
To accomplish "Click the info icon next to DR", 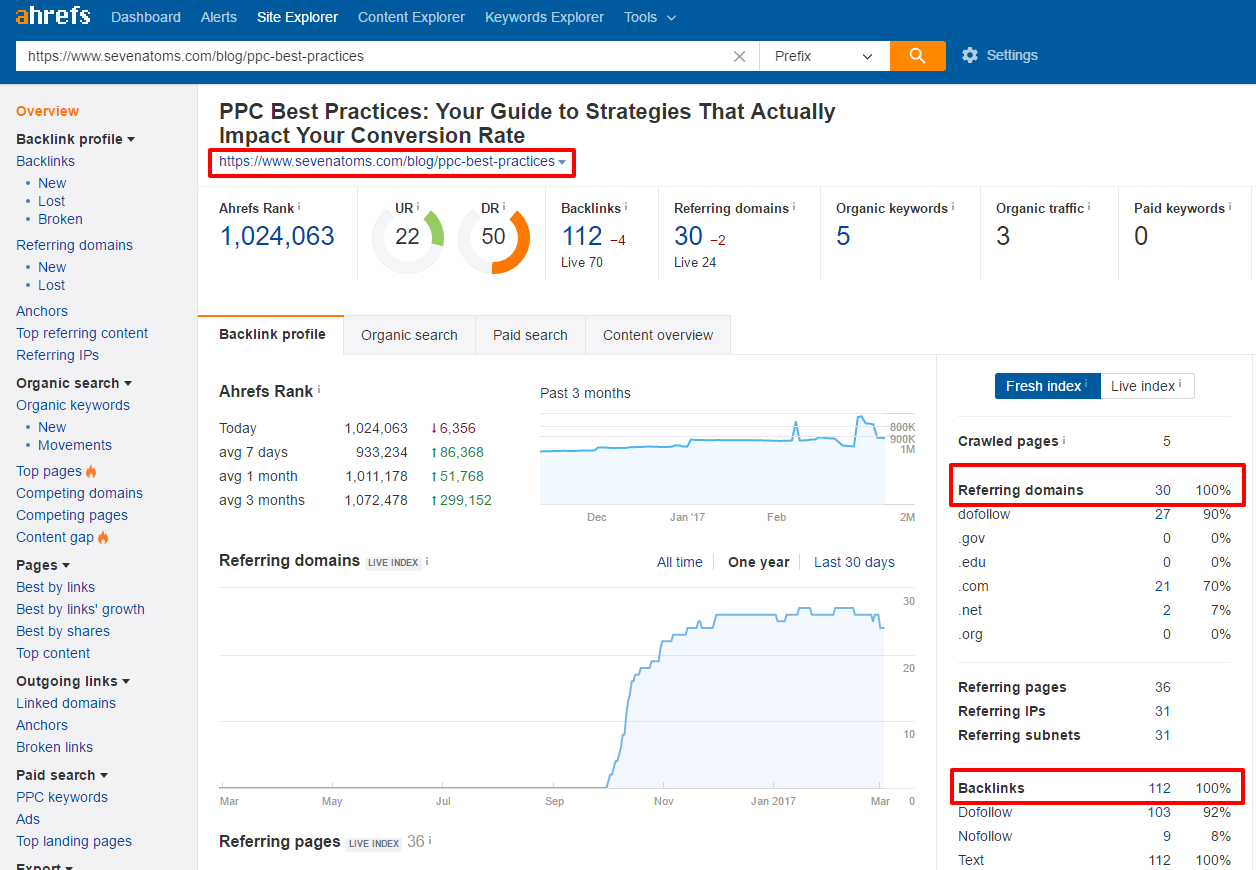I will click(504, 207).
